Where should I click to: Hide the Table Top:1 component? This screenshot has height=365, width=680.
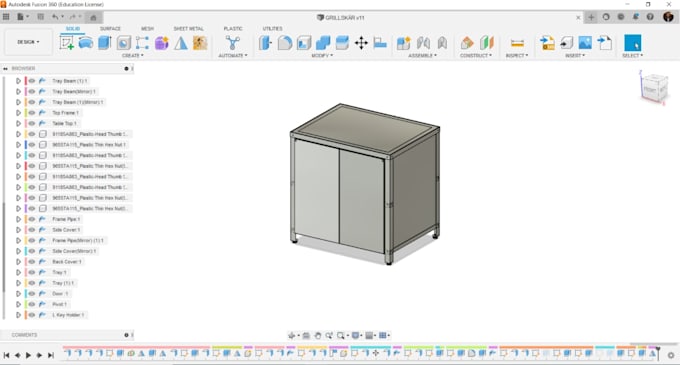click(32, 124)
